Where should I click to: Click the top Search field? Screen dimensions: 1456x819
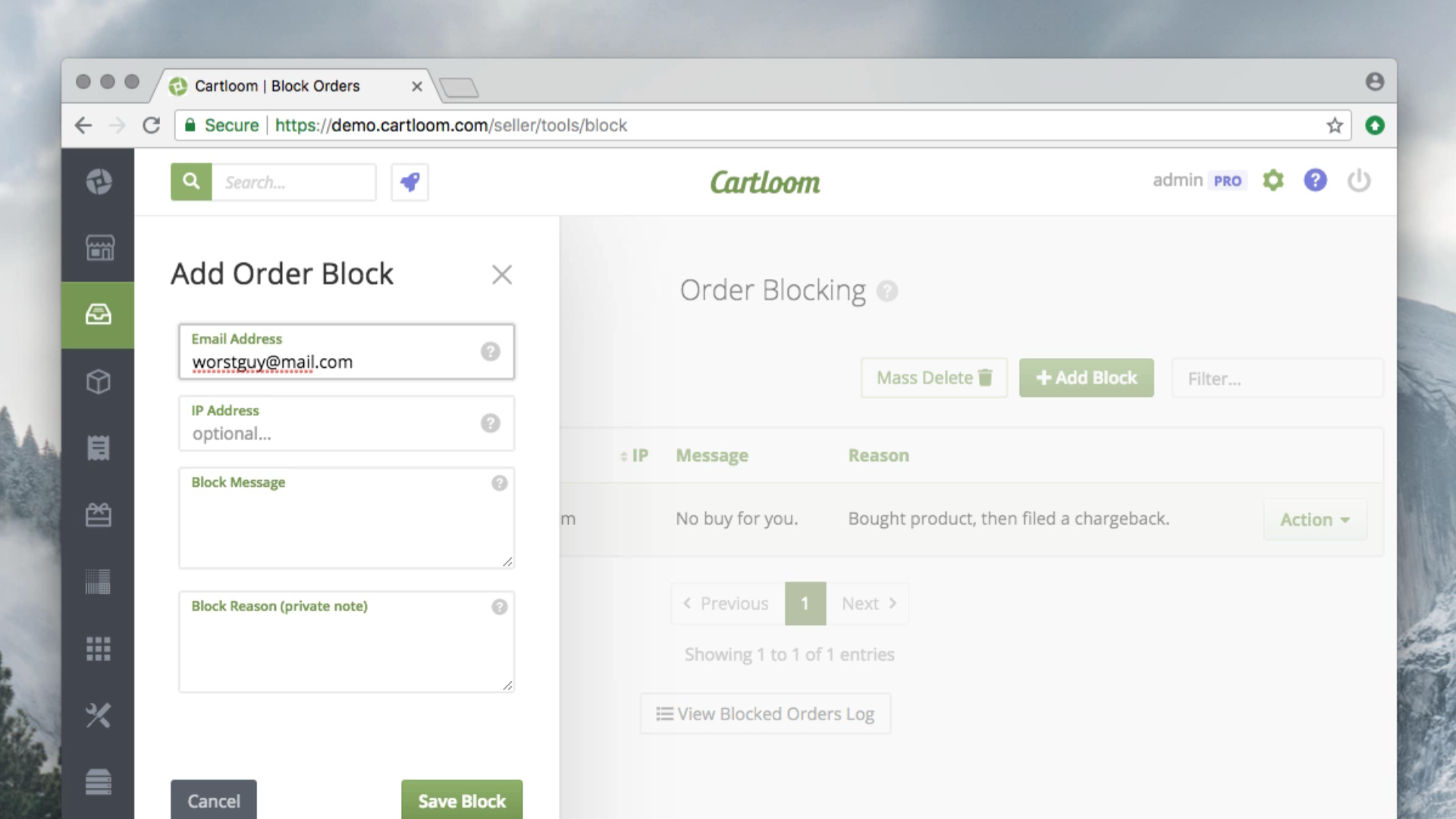294,182
